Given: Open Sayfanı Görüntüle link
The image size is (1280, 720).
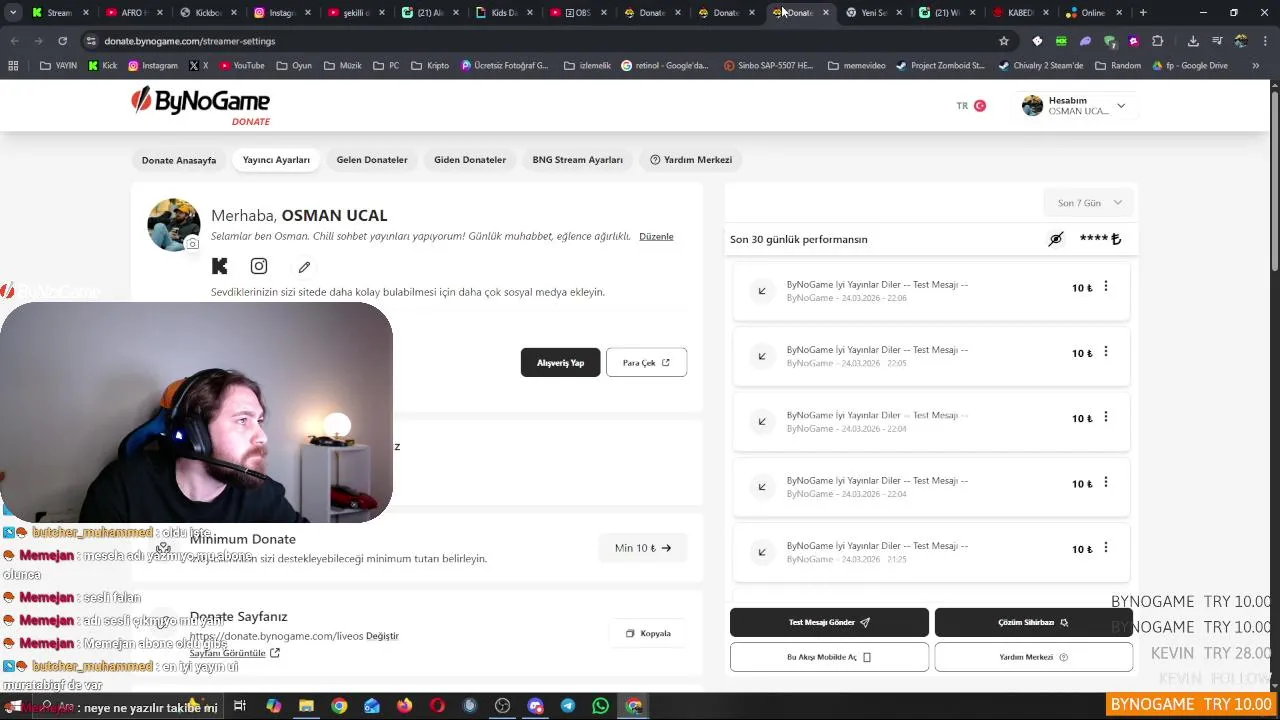Looking at the screenshot, I should pyautogui.click(x=234, y=653).
